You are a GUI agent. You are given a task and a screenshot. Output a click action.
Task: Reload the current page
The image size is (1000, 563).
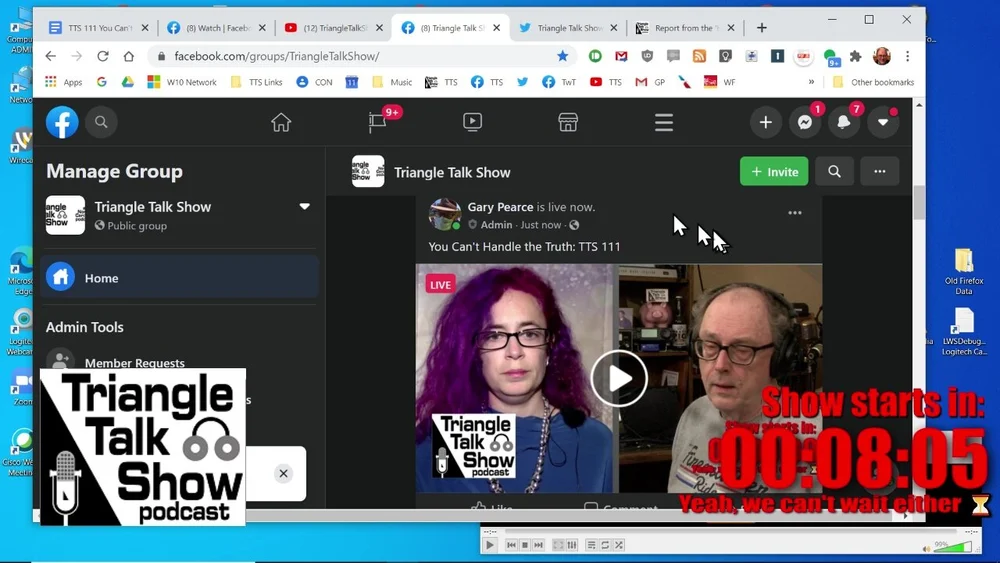[102, 56]
